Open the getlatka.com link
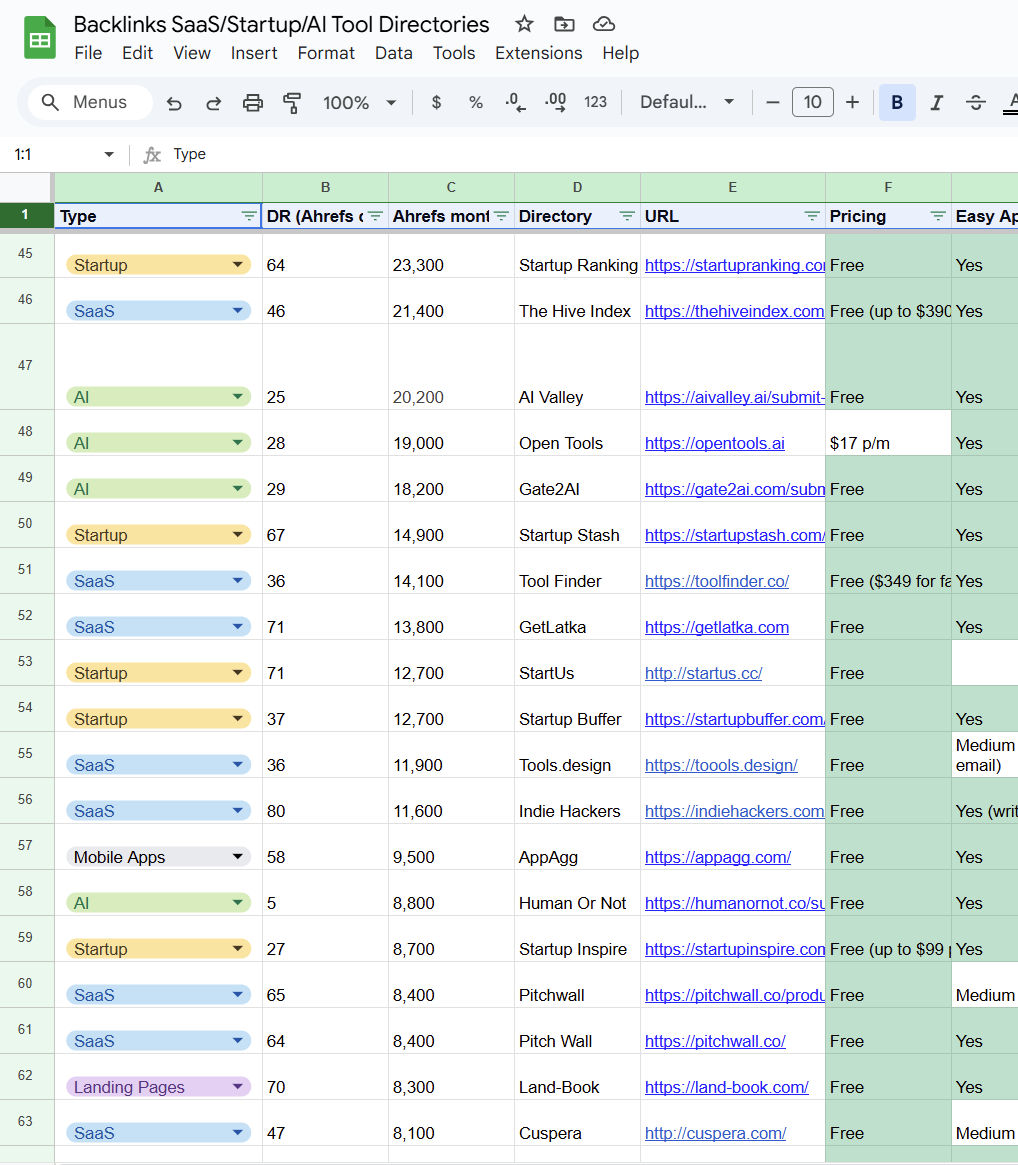Screen dimensions: 1018x1165 point(716,628)
